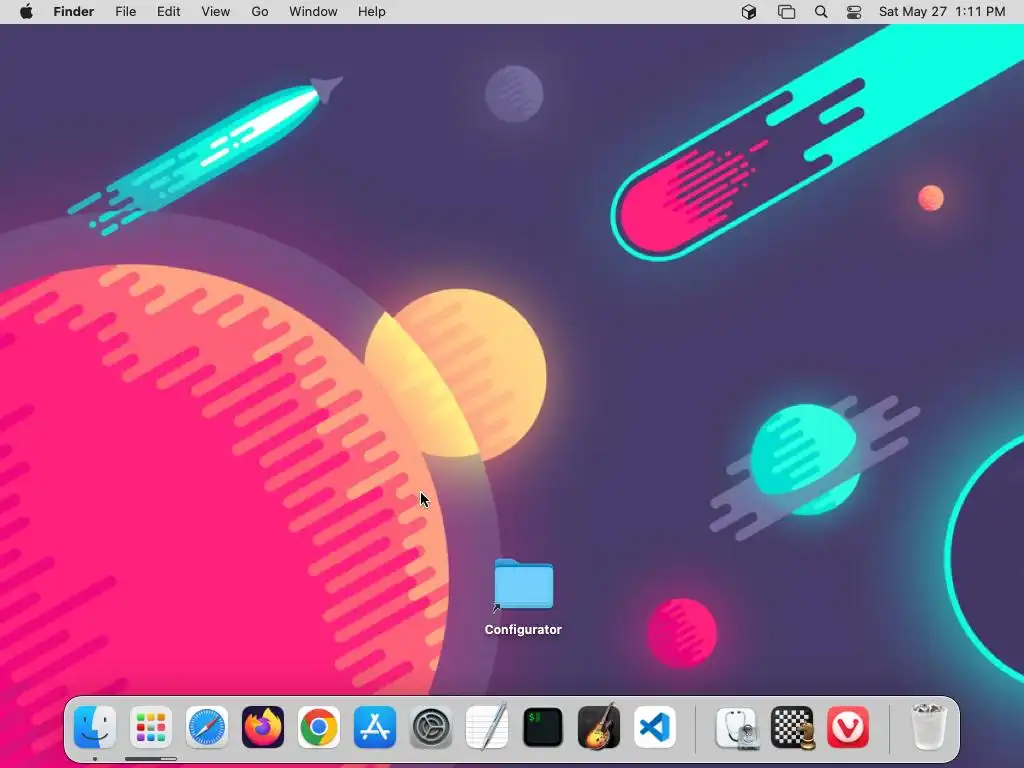This screenshot has width=1024, height=768.
Task: Open the Finder application menu
Action: point(74,12)
